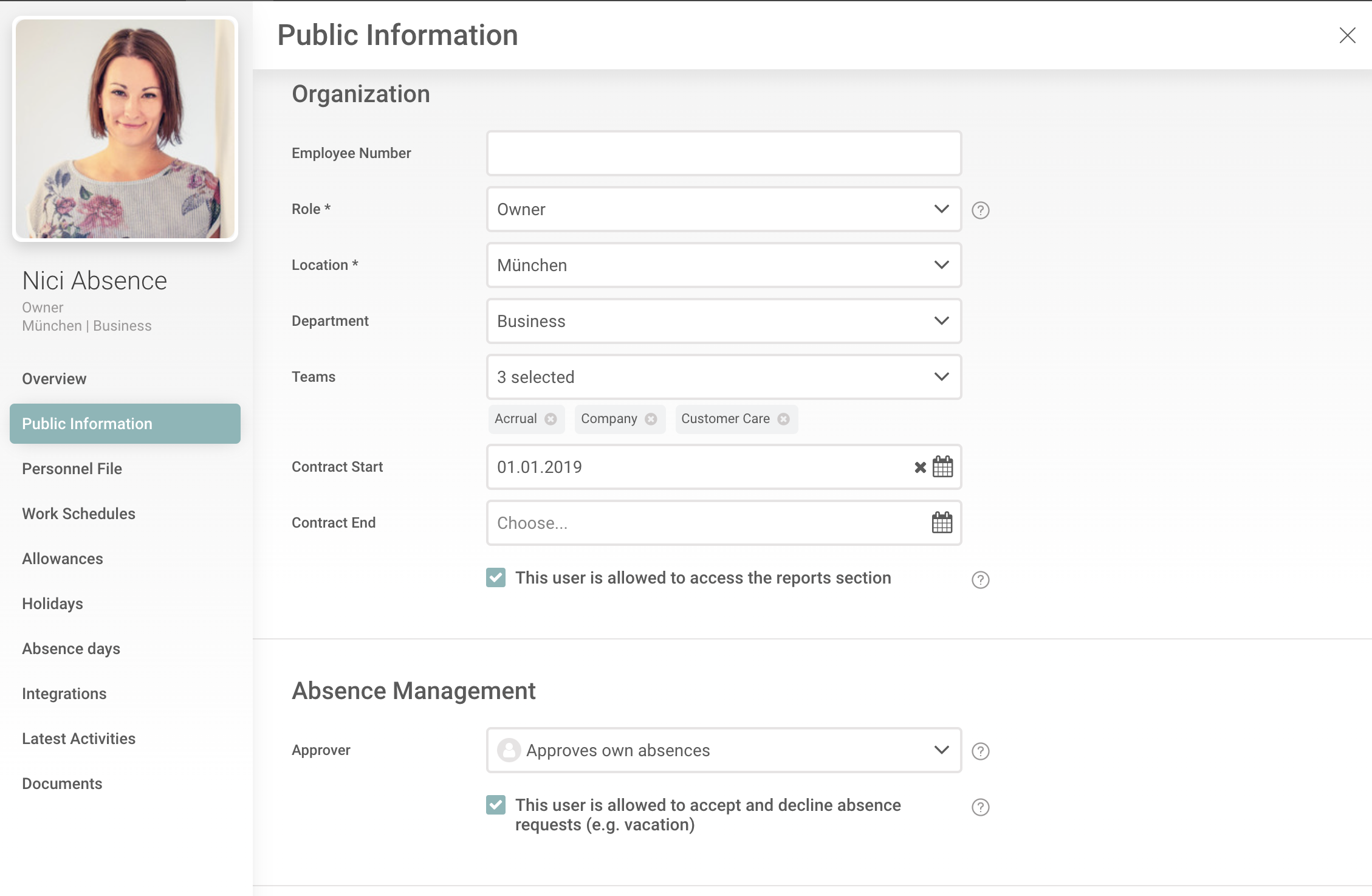Viewport: 1372px width, 896px height.
Task: Open the Latest Activities section
Action: [78, 739]
